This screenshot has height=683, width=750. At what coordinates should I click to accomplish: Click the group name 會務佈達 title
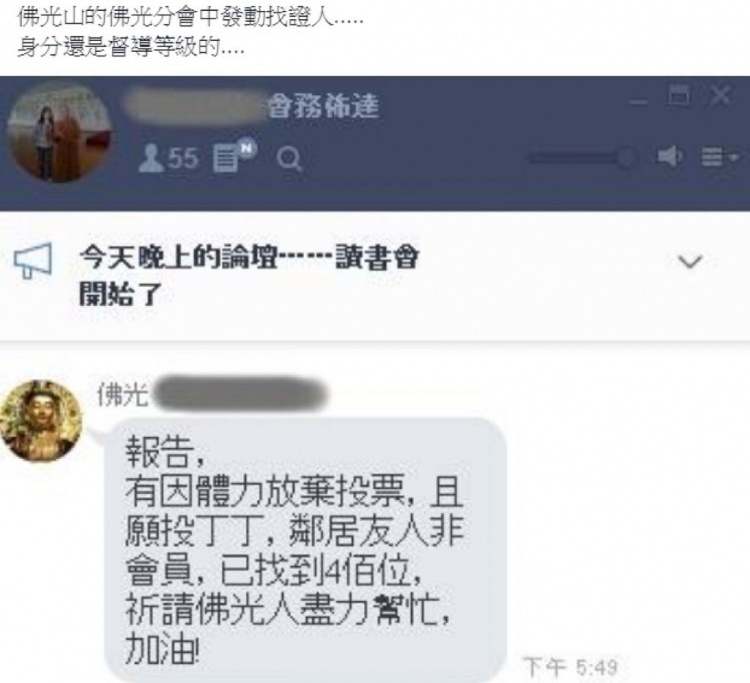pos(323,105)
